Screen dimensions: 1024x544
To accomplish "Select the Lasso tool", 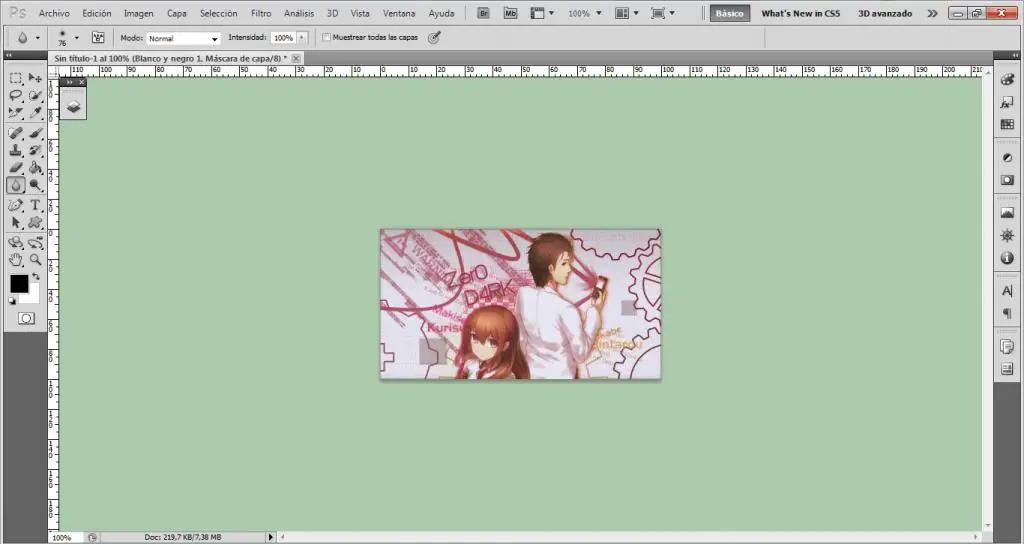I will (16, 95).
